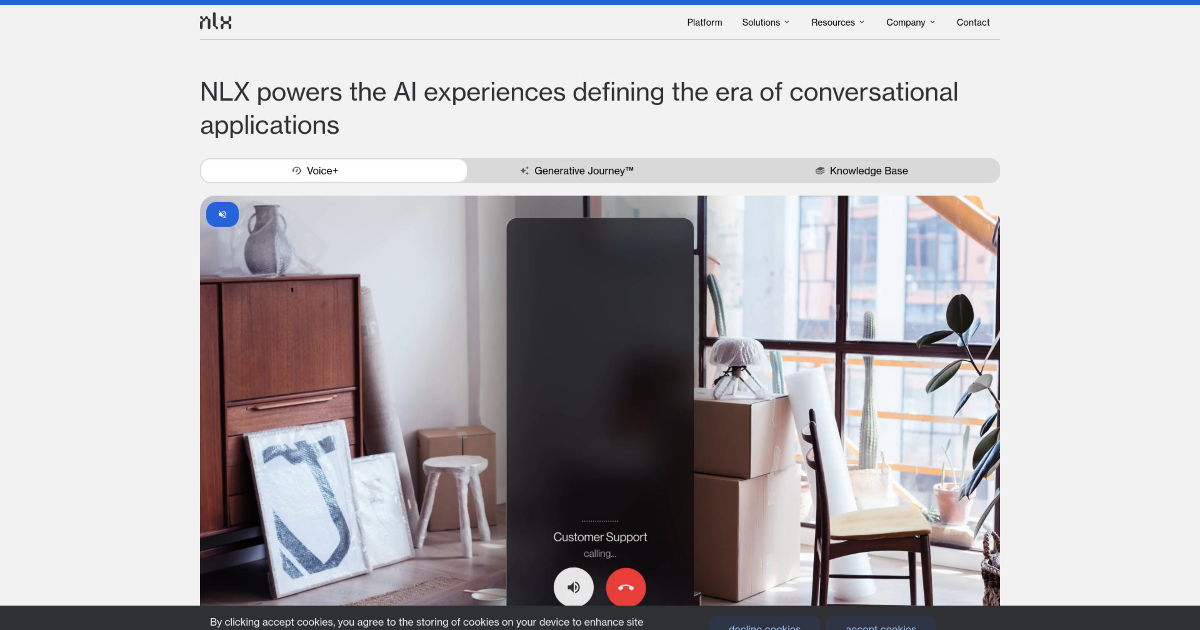
Task: Tap the white speaker icon on the call screen
Action: tap(574, 587)
